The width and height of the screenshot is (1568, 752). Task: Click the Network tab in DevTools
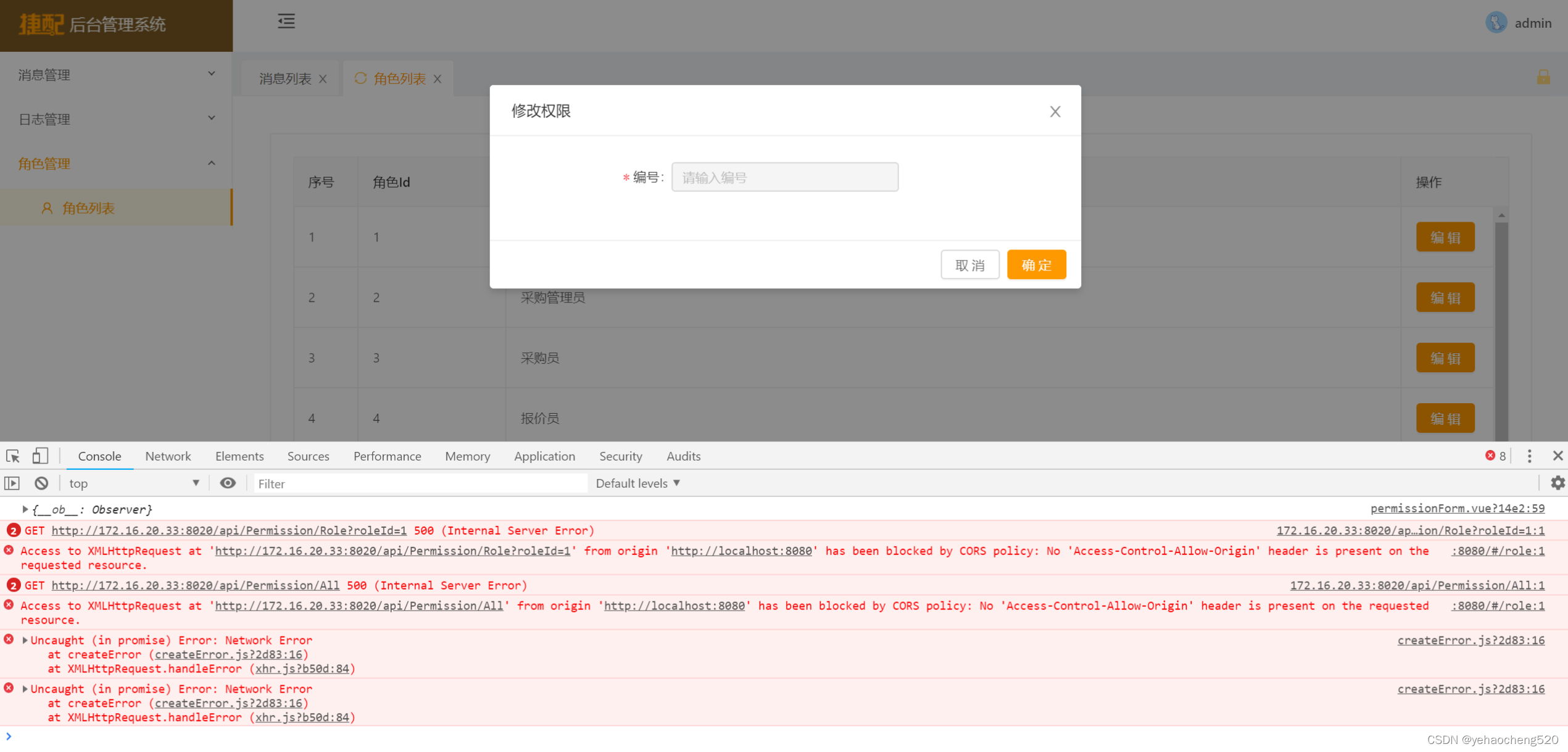pyautogui.click(x=167, y=457)
